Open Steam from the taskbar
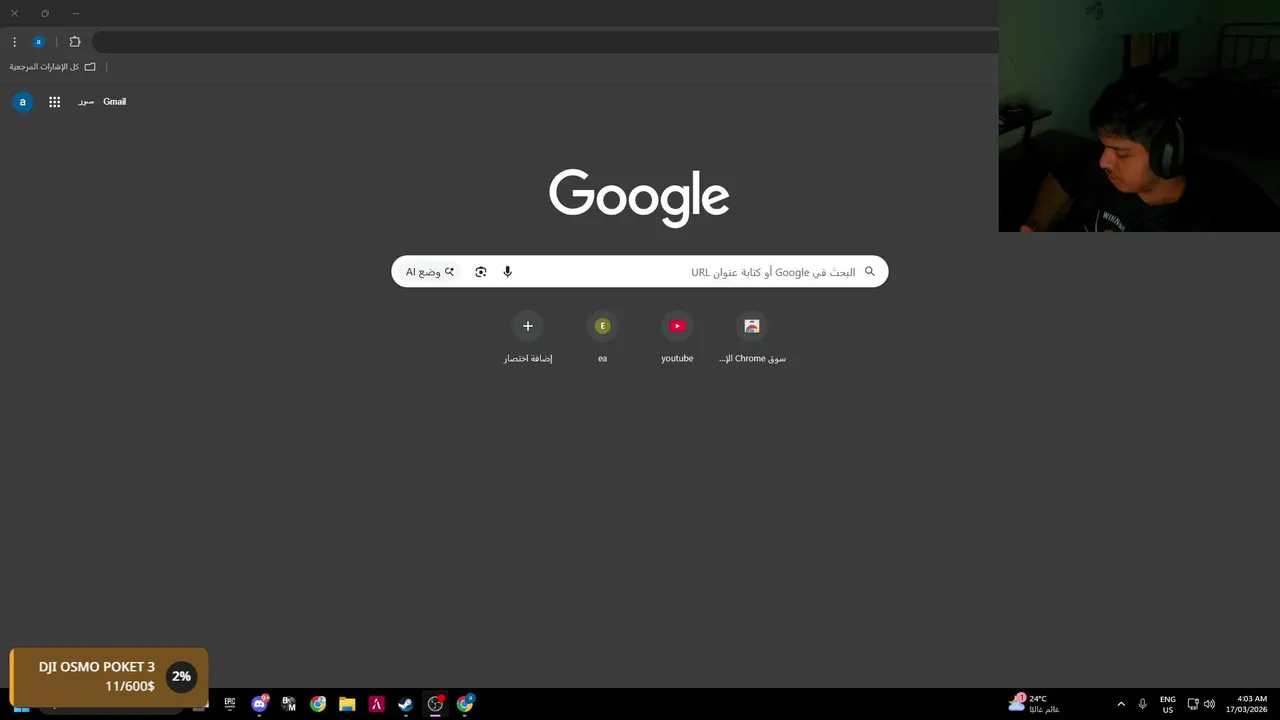Image resolution: width=1280 pixels, height=720 pixels. point(405,704)
